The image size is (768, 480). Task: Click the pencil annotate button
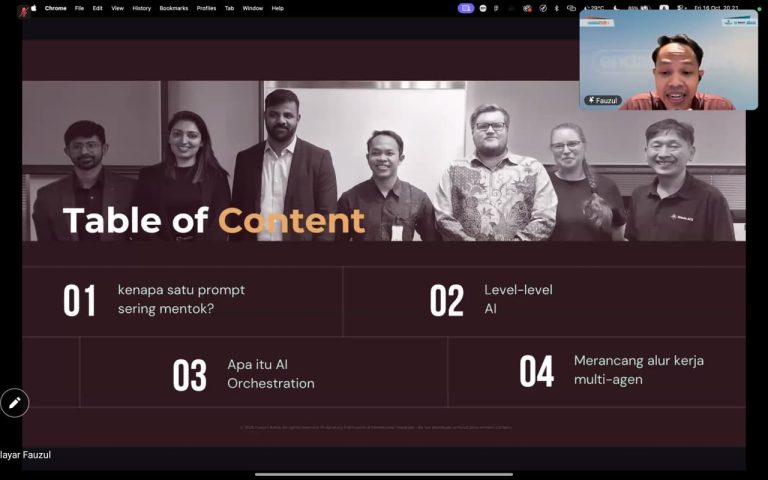[x=15, y=403]
